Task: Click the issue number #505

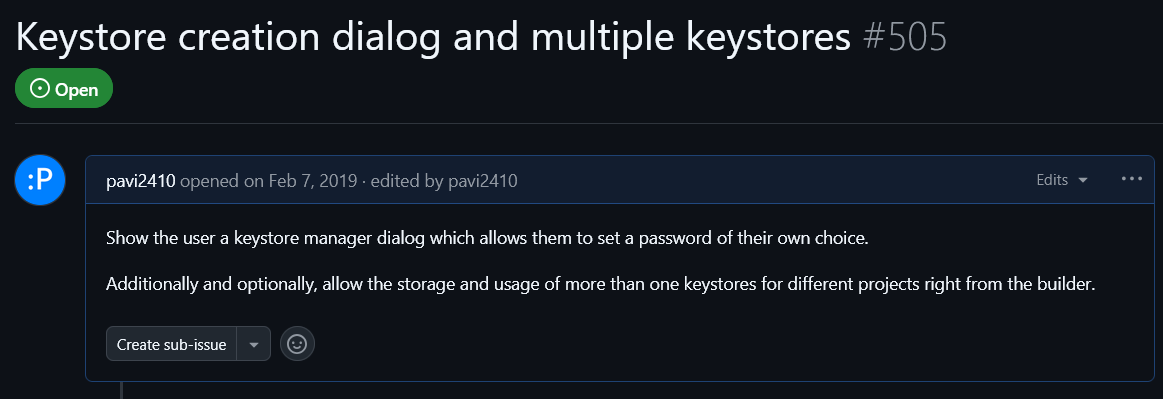Action: pos(905,36)
